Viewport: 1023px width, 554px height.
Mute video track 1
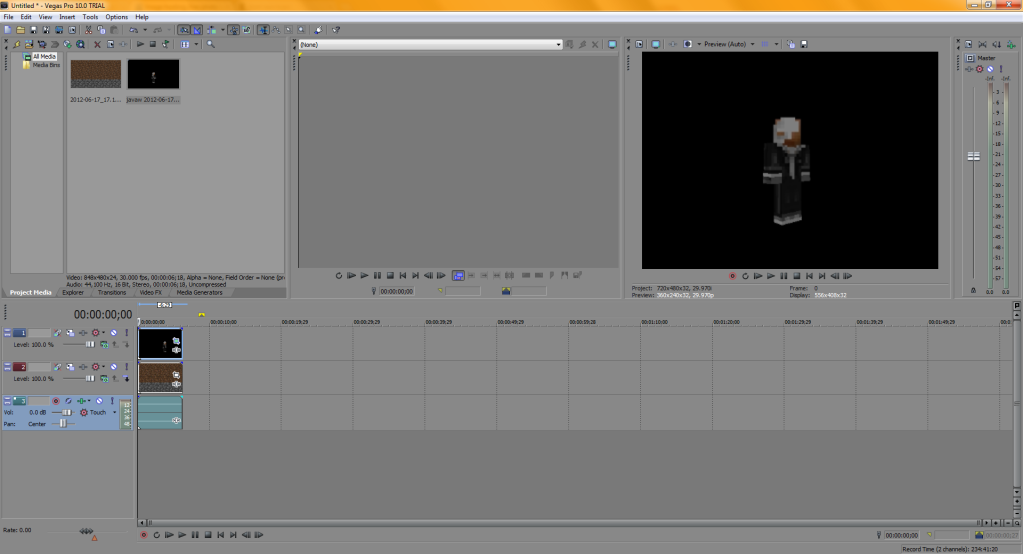tap(114, 333)
